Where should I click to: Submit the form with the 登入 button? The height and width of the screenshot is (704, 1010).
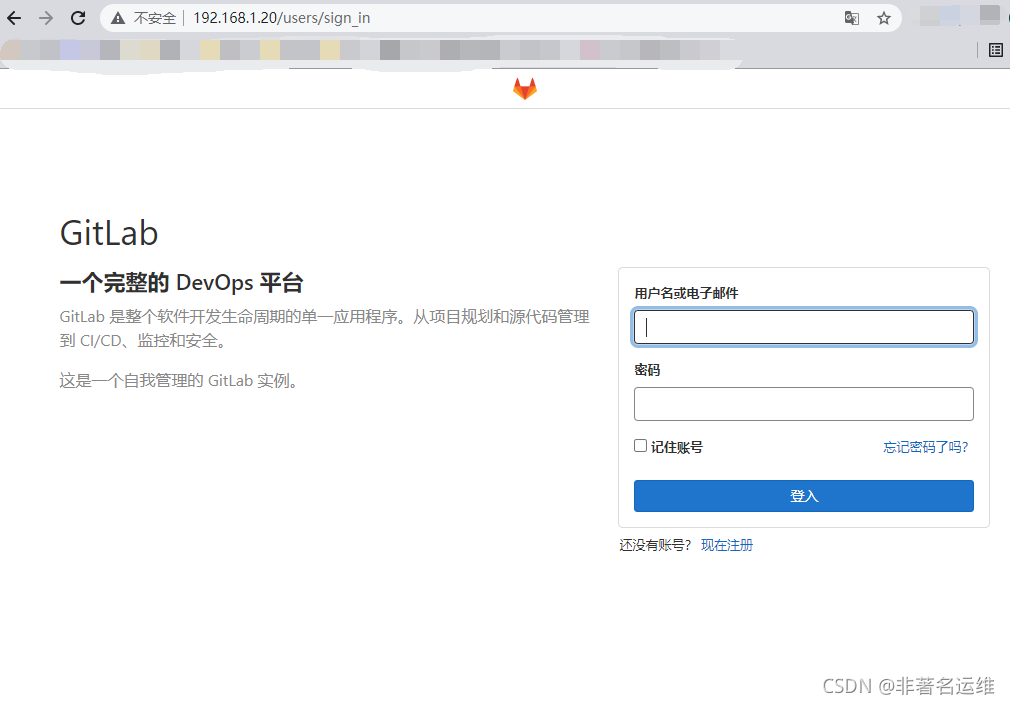point(804,496)
